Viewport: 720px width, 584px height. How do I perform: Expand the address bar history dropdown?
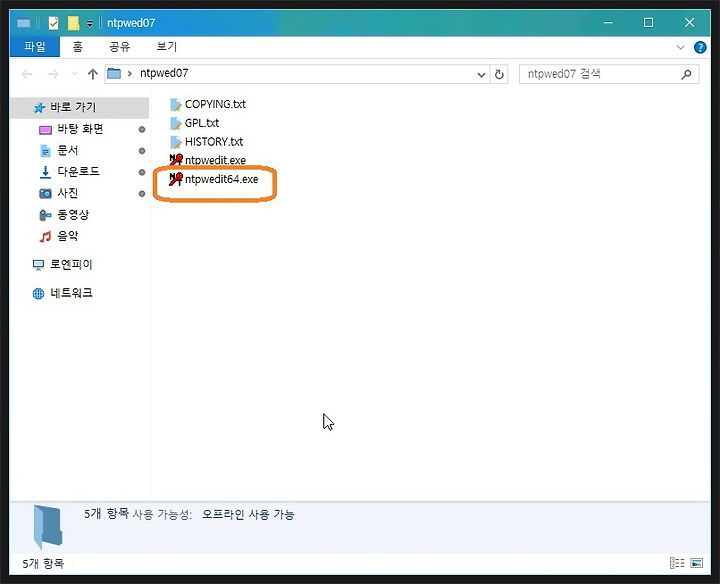(x=481, y=74)
